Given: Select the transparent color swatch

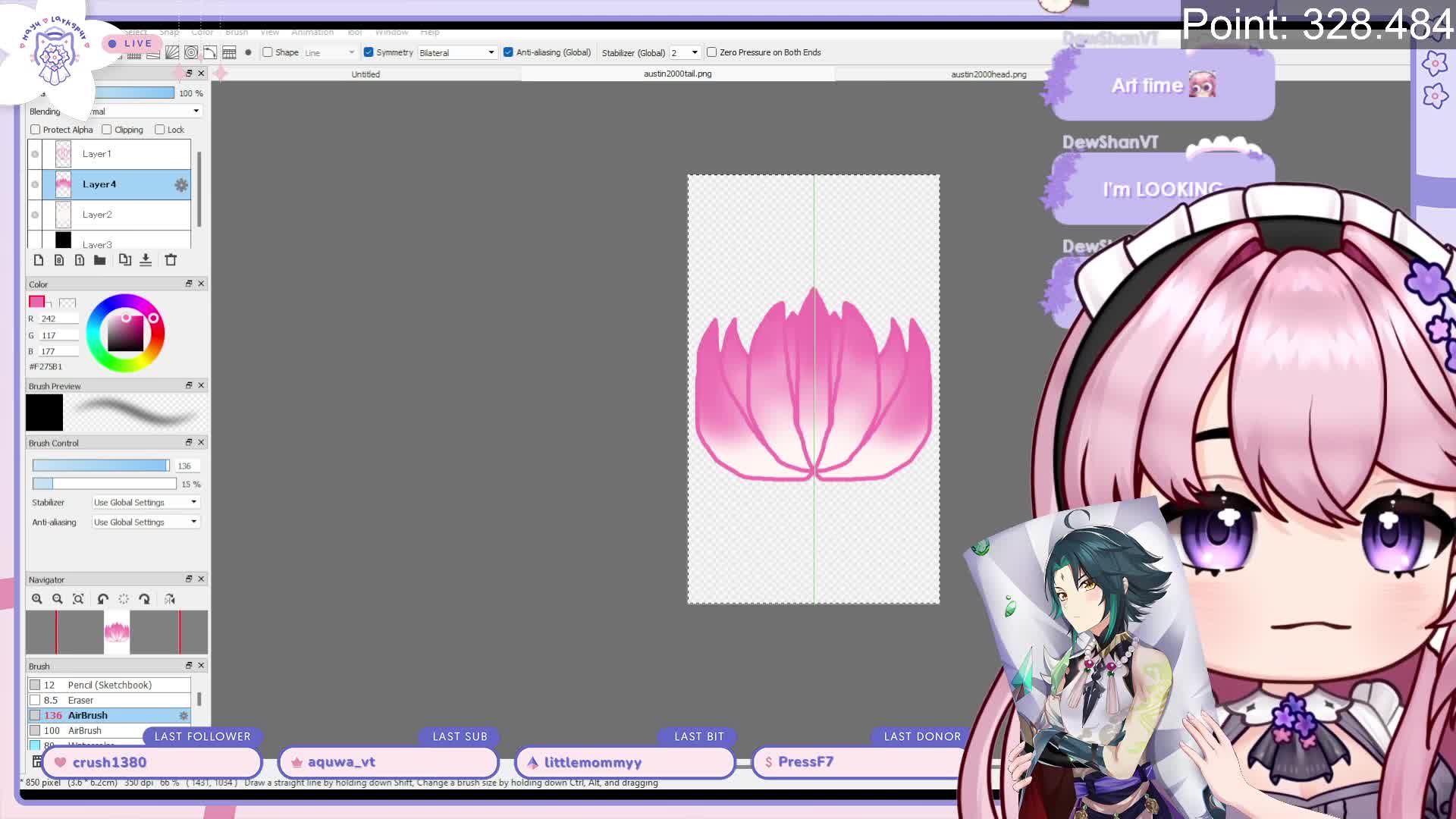Looking at the screenshot, I should (x=67, y=303).
